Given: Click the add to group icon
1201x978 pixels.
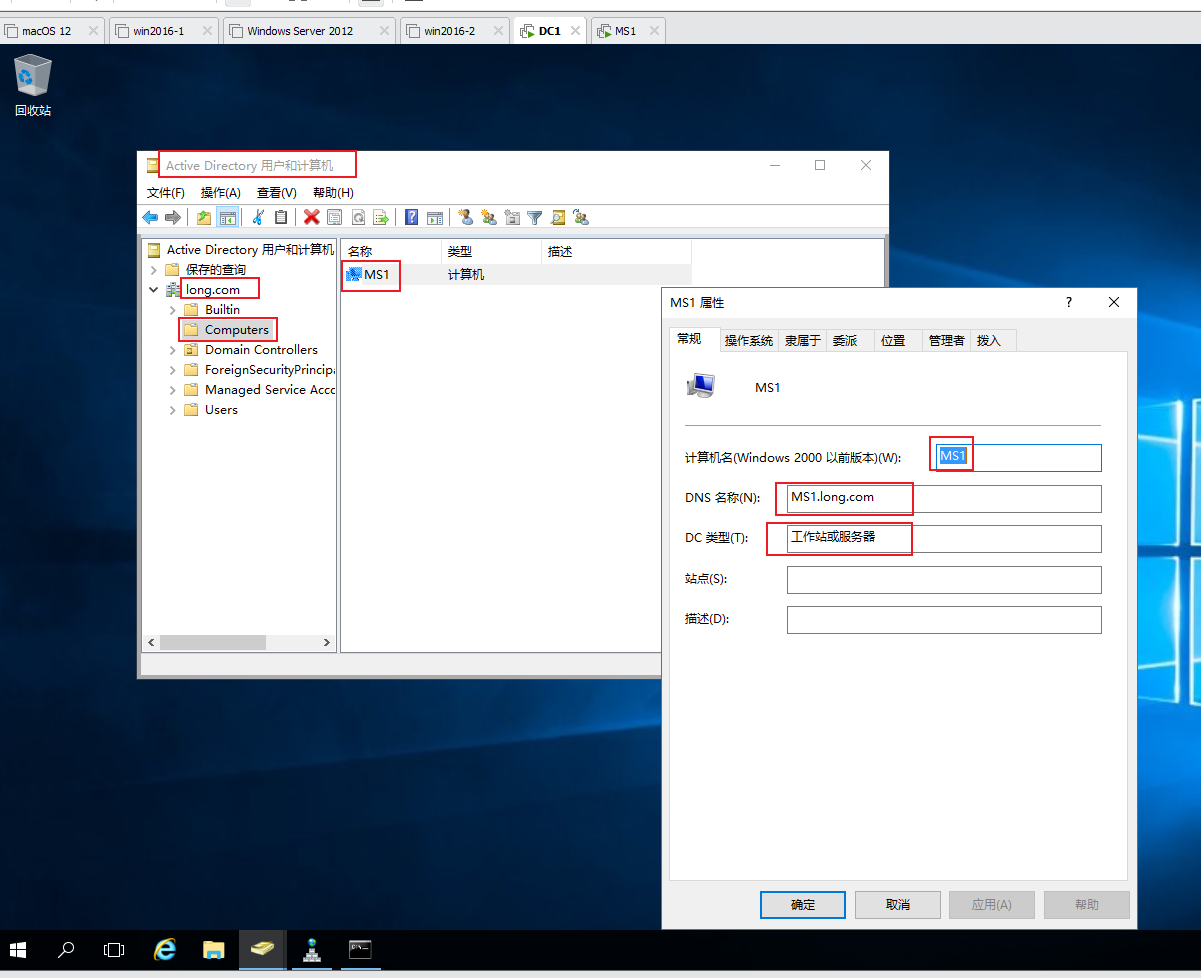Looking at the screenshot, I should coord(580,217).
